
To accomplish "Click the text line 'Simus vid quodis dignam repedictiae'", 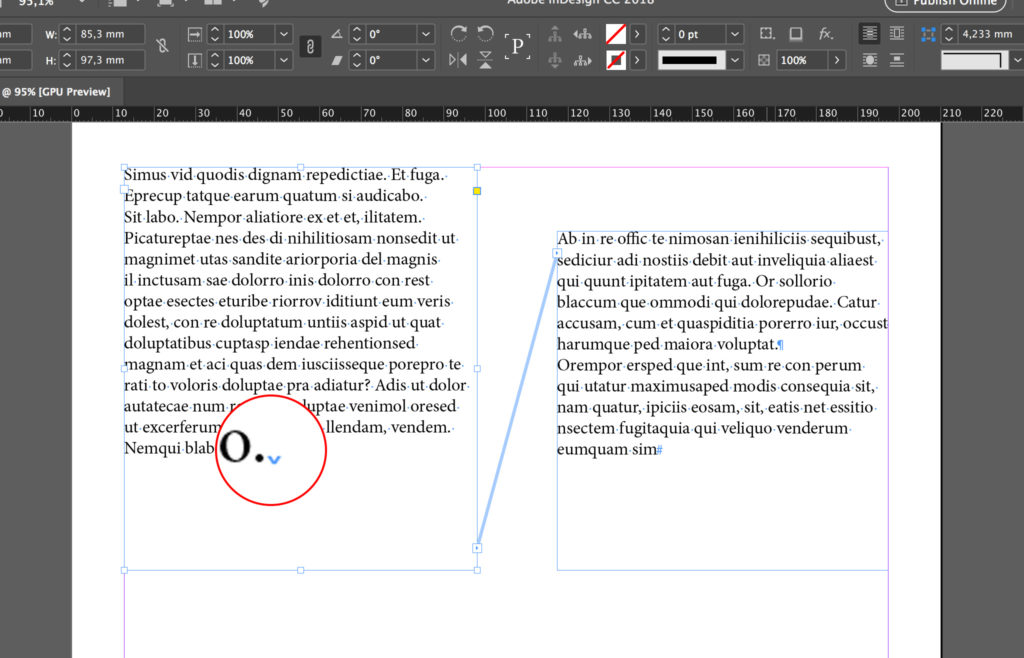I will [x=255, y=175].
